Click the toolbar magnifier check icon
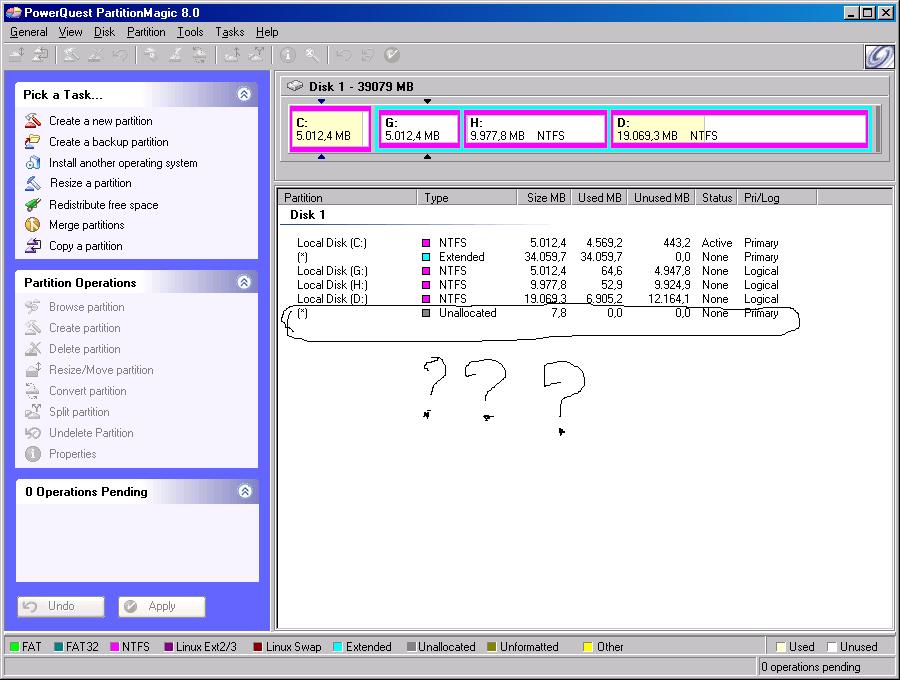Image resolution: width=900 pixels, height=680 pixels. (312, 55)
